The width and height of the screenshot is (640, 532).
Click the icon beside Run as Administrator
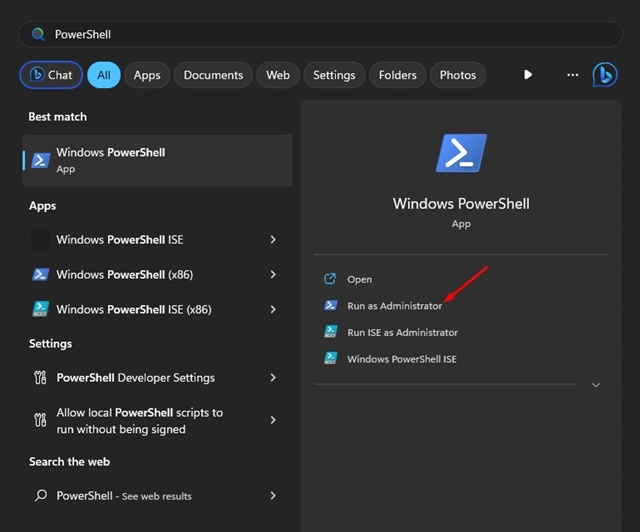tap(331, 305)
